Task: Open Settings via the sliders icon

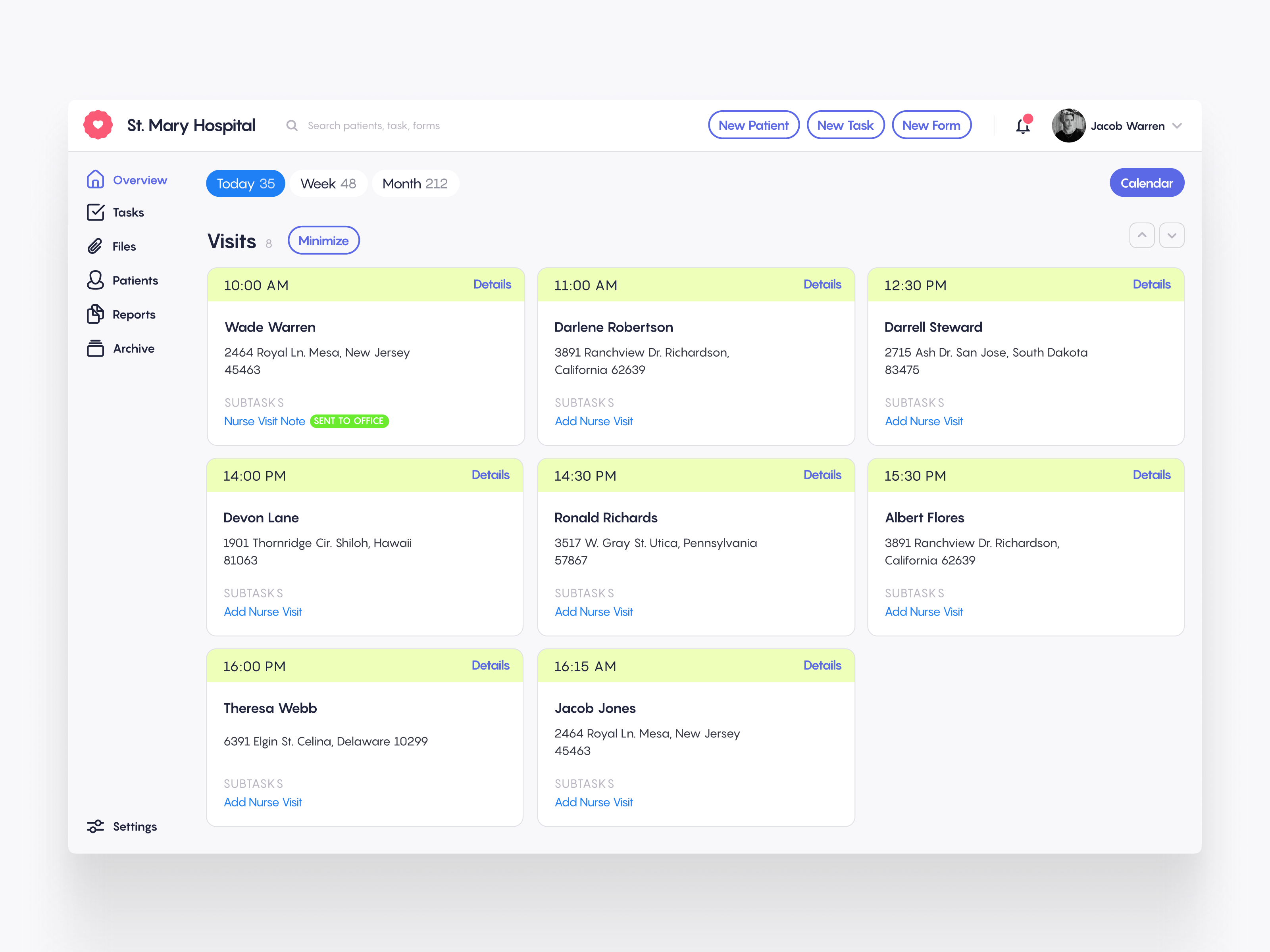Action: click(x=95, y=826)
